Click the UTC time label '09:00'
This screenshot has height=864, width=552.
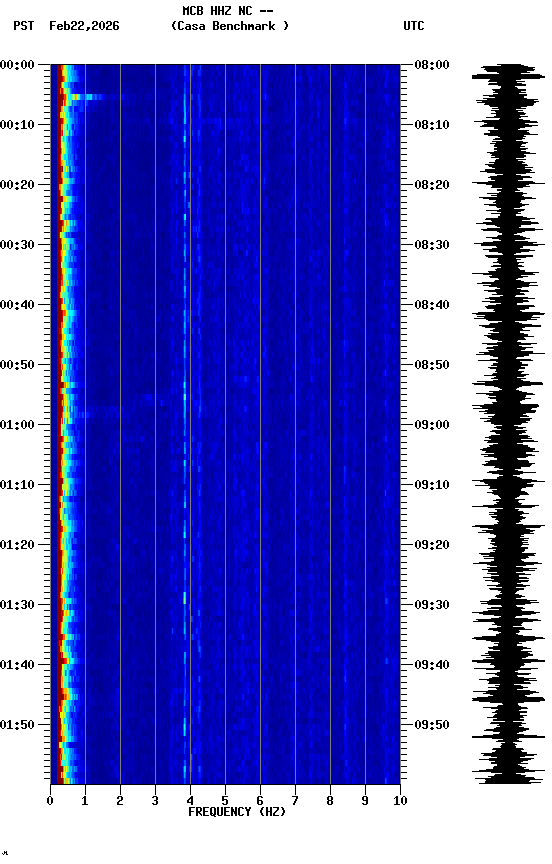pos(432,425)
